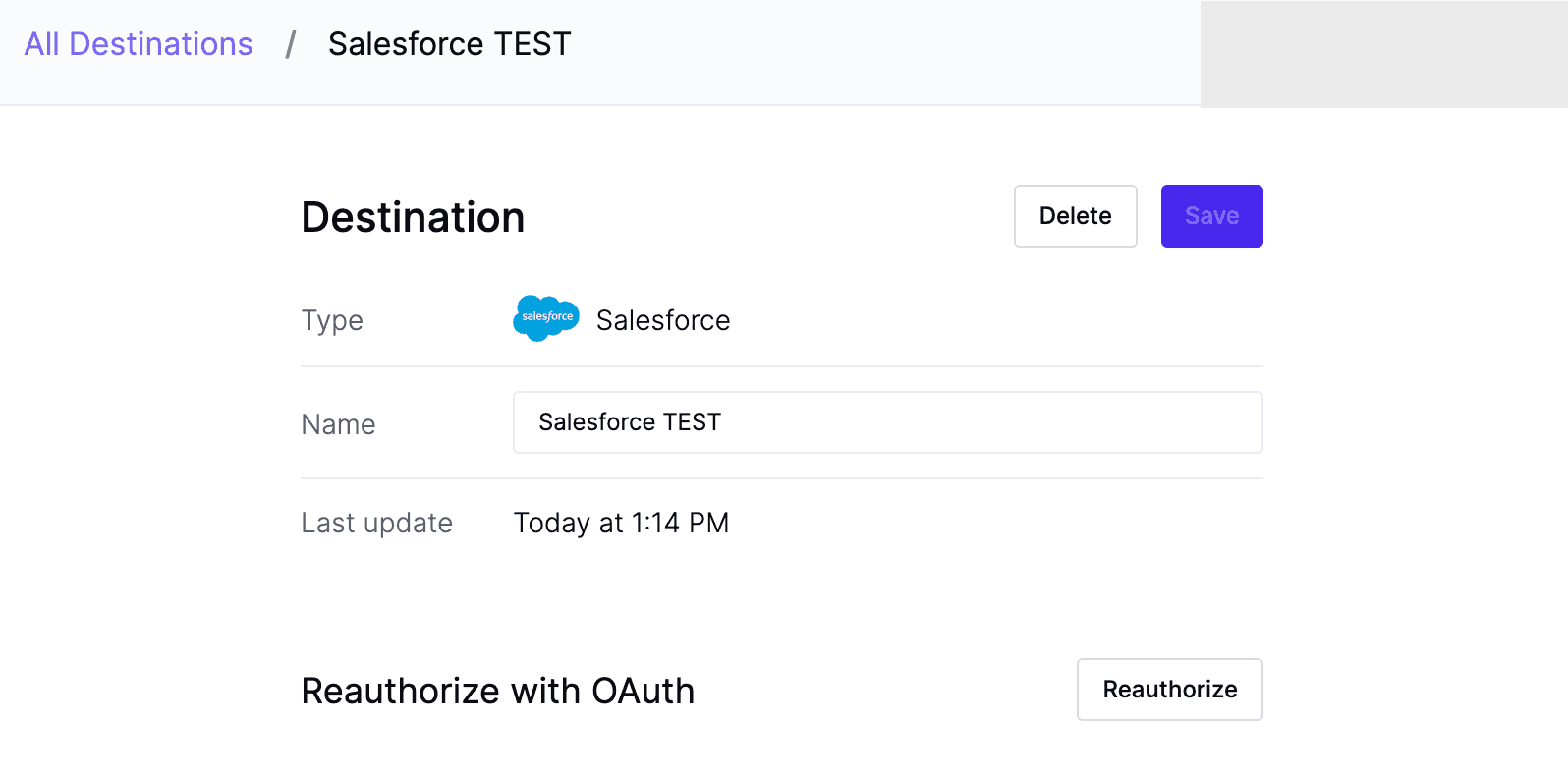Click the Name row label
1568x780 pixels.
[x=338, y=424]
